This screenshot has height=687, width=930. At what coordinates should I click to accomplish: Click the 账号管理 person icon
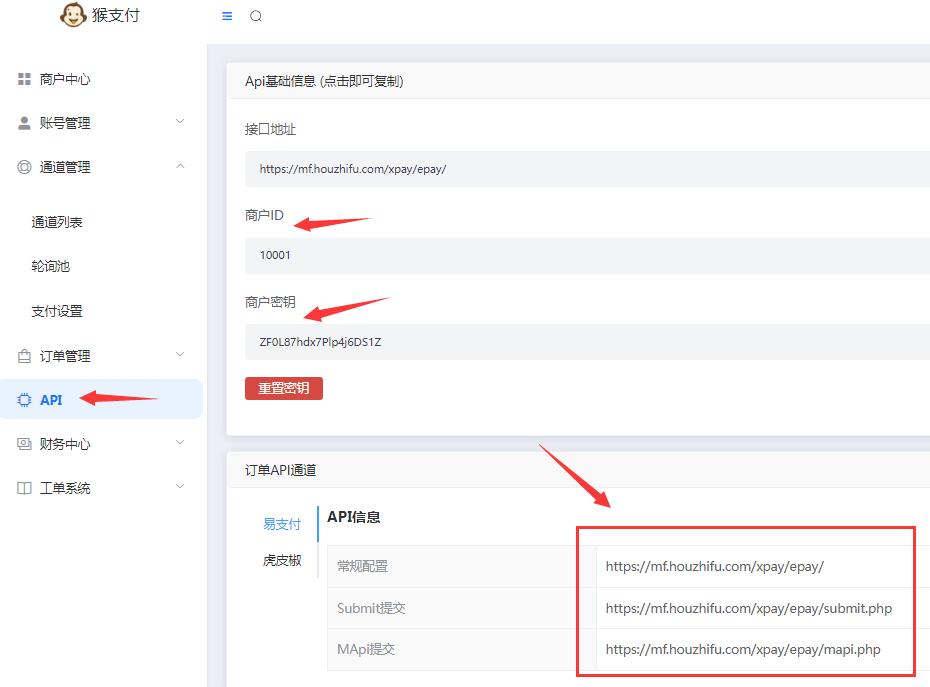pyautogui.click(x=24, y=123)
